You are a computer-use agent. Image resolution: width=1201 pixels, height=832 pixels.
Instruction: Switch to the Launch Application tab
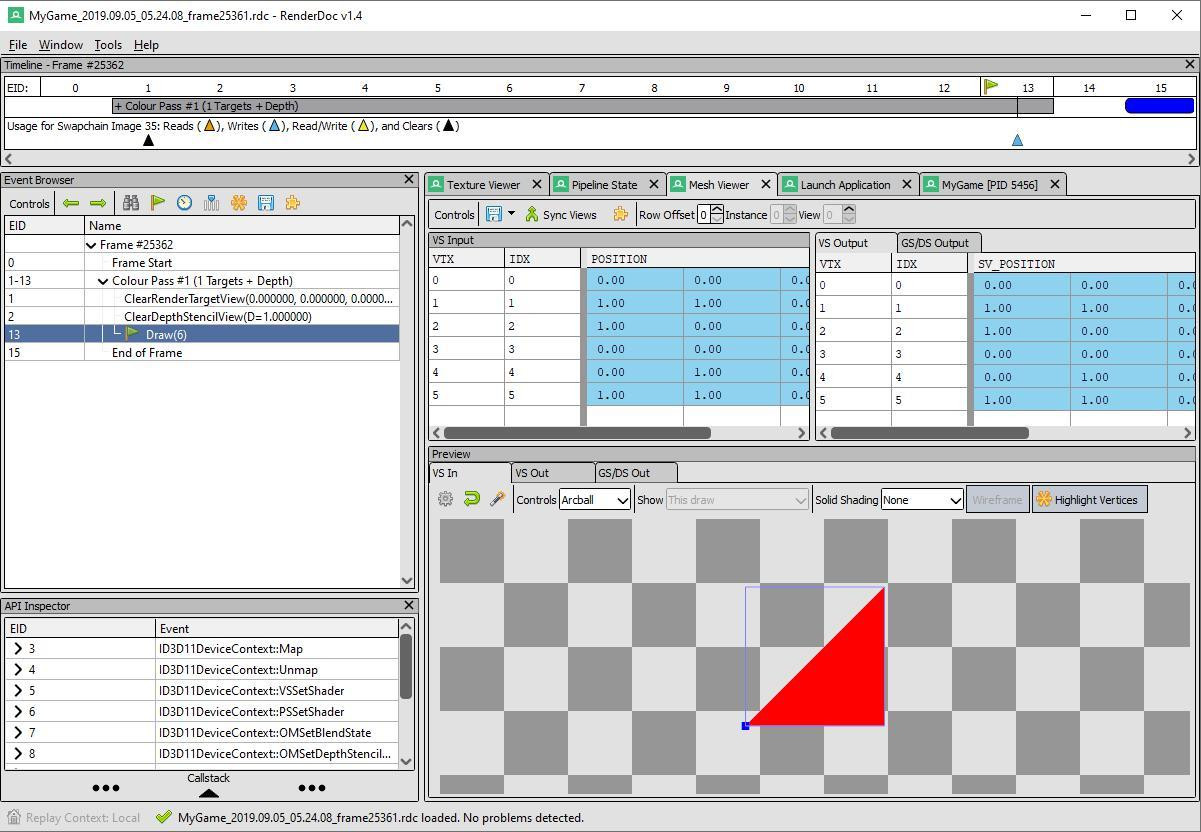(845, 184)
